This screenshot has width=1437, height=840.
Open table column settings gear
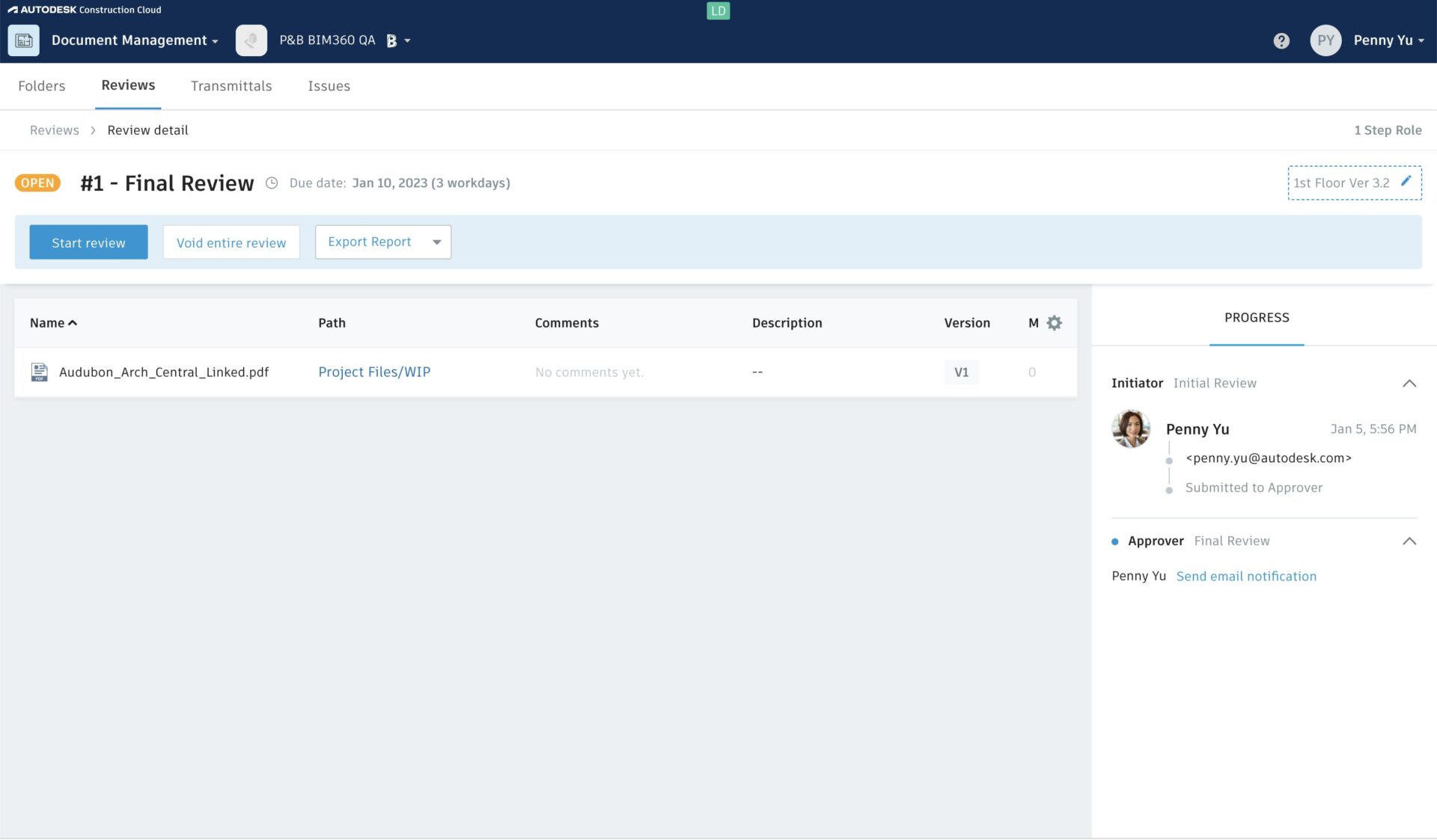coord(1054,323)
